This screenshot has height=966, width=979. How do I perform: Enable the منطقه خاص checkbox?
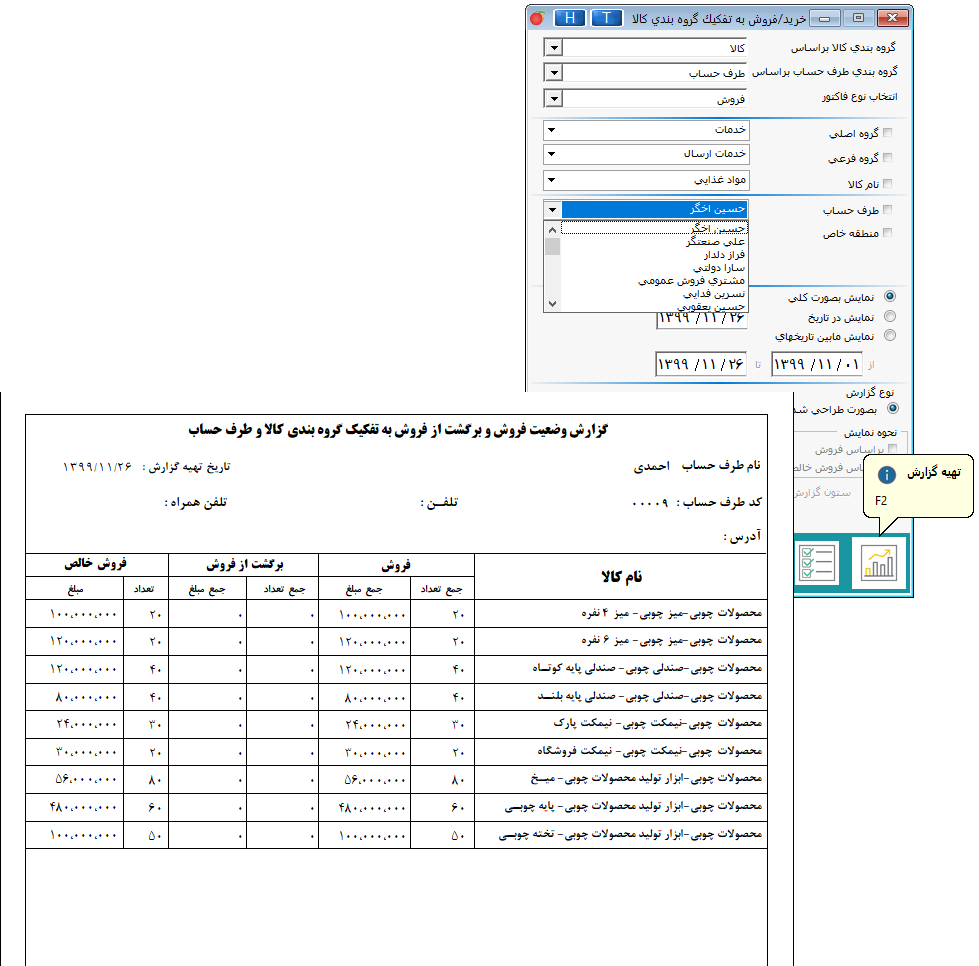pos(887,233)
